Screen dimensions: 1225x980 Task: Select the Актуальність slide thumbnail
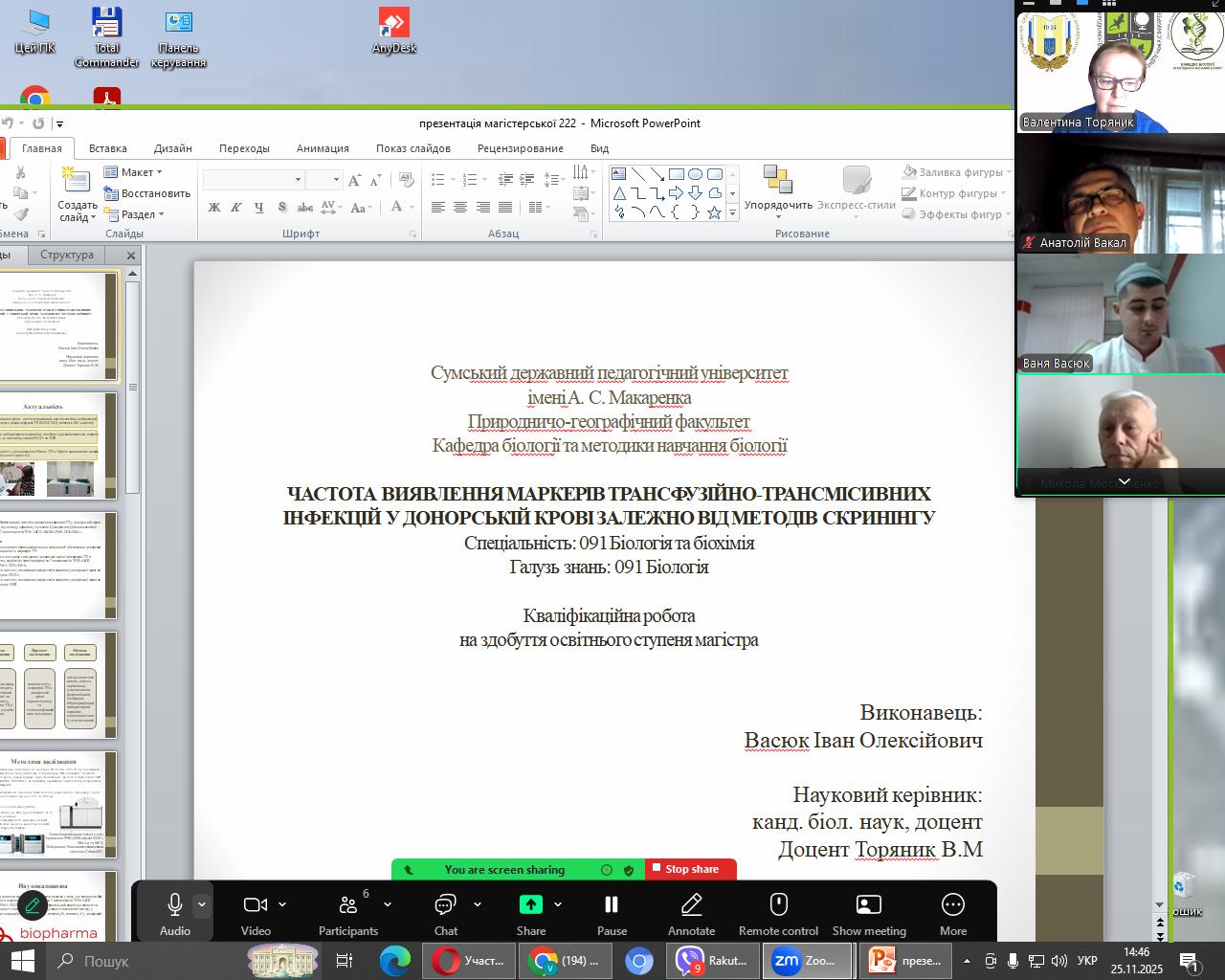click(57, 446)
